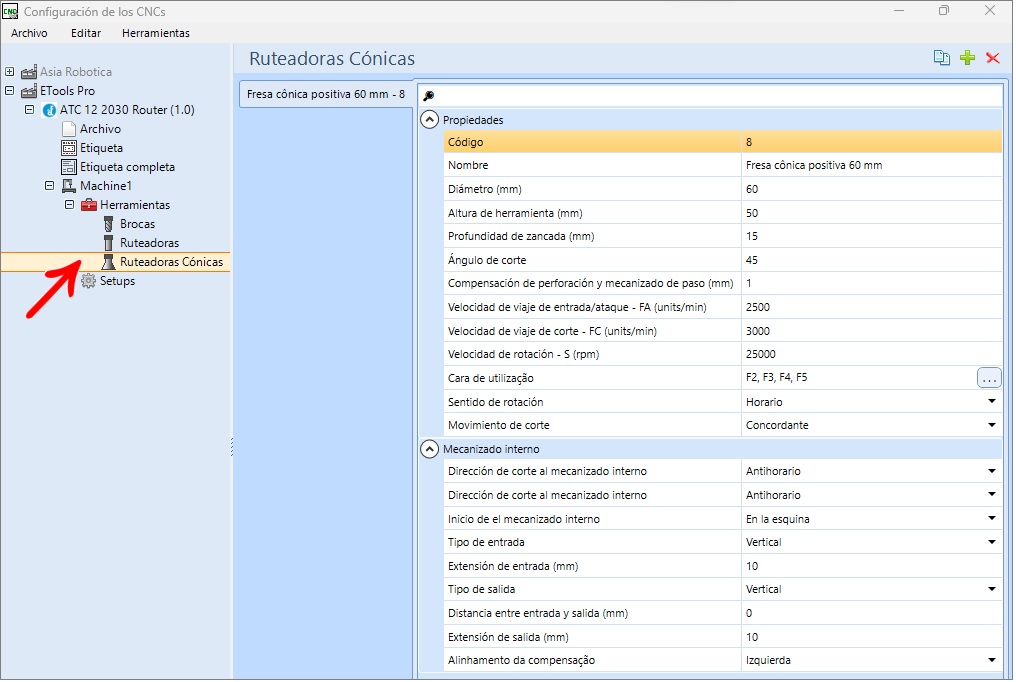Collapse the Propiedades section
Viewport: 1016px width, 682px height.
pyautogui.click(x=430, y=120)
